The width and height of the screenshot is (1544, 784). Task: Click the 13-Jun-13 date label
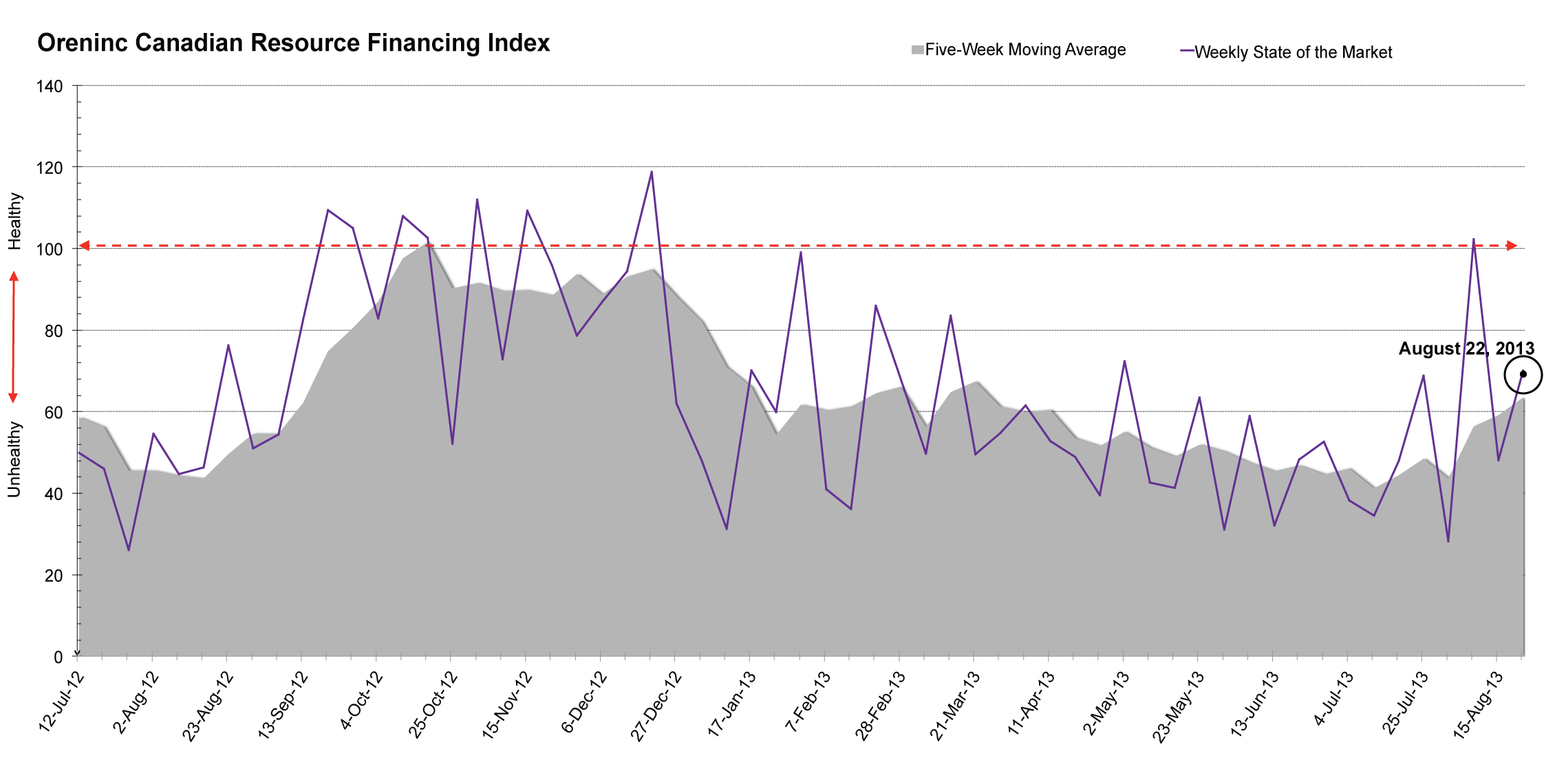1255,705
